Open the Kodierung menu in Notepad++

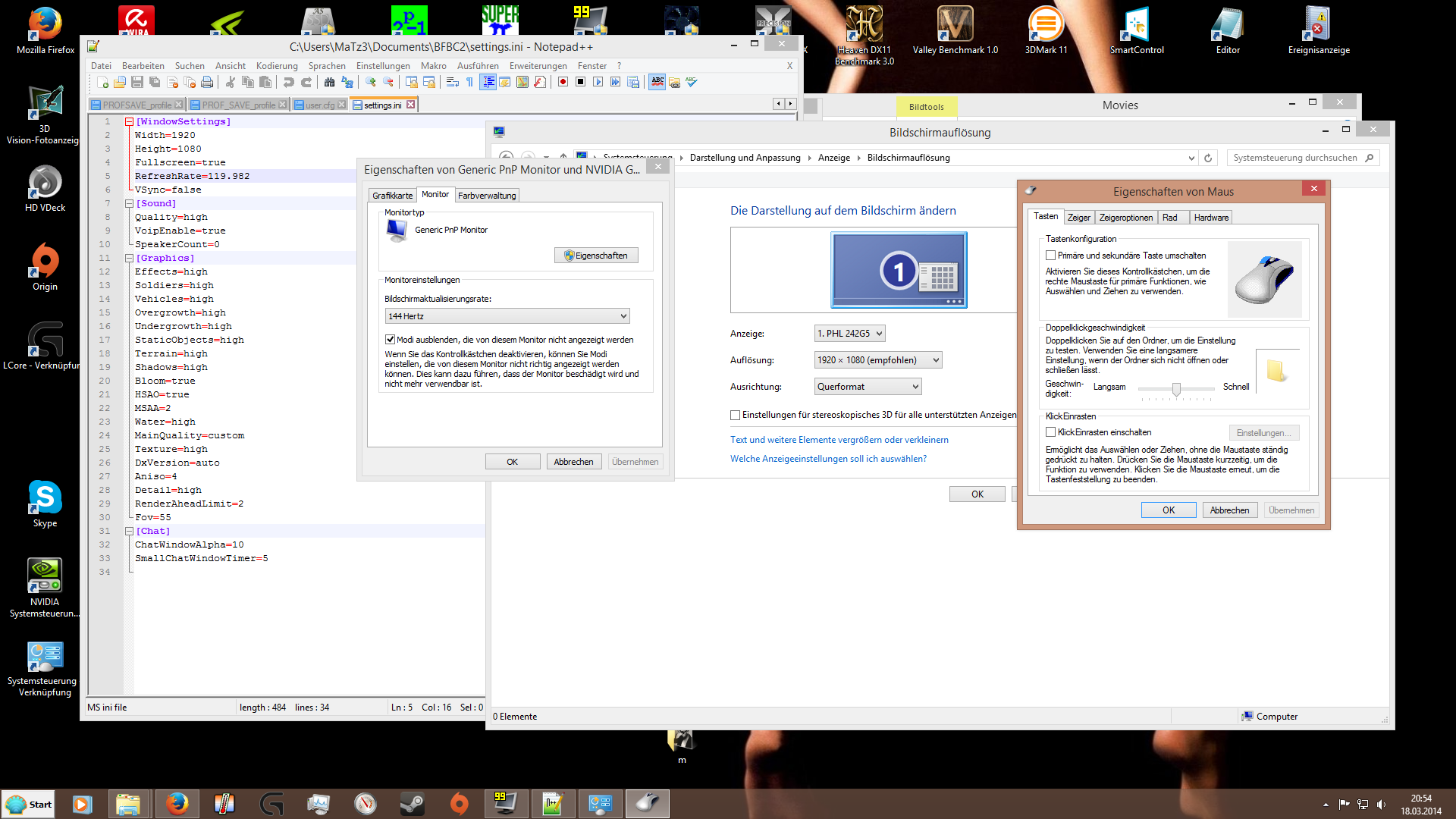276,66
